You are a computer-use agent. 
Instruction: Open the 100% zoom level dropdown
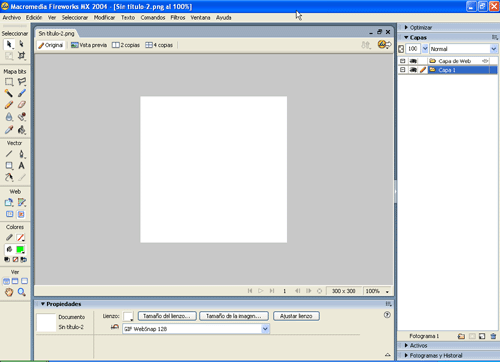coord(387,291)
